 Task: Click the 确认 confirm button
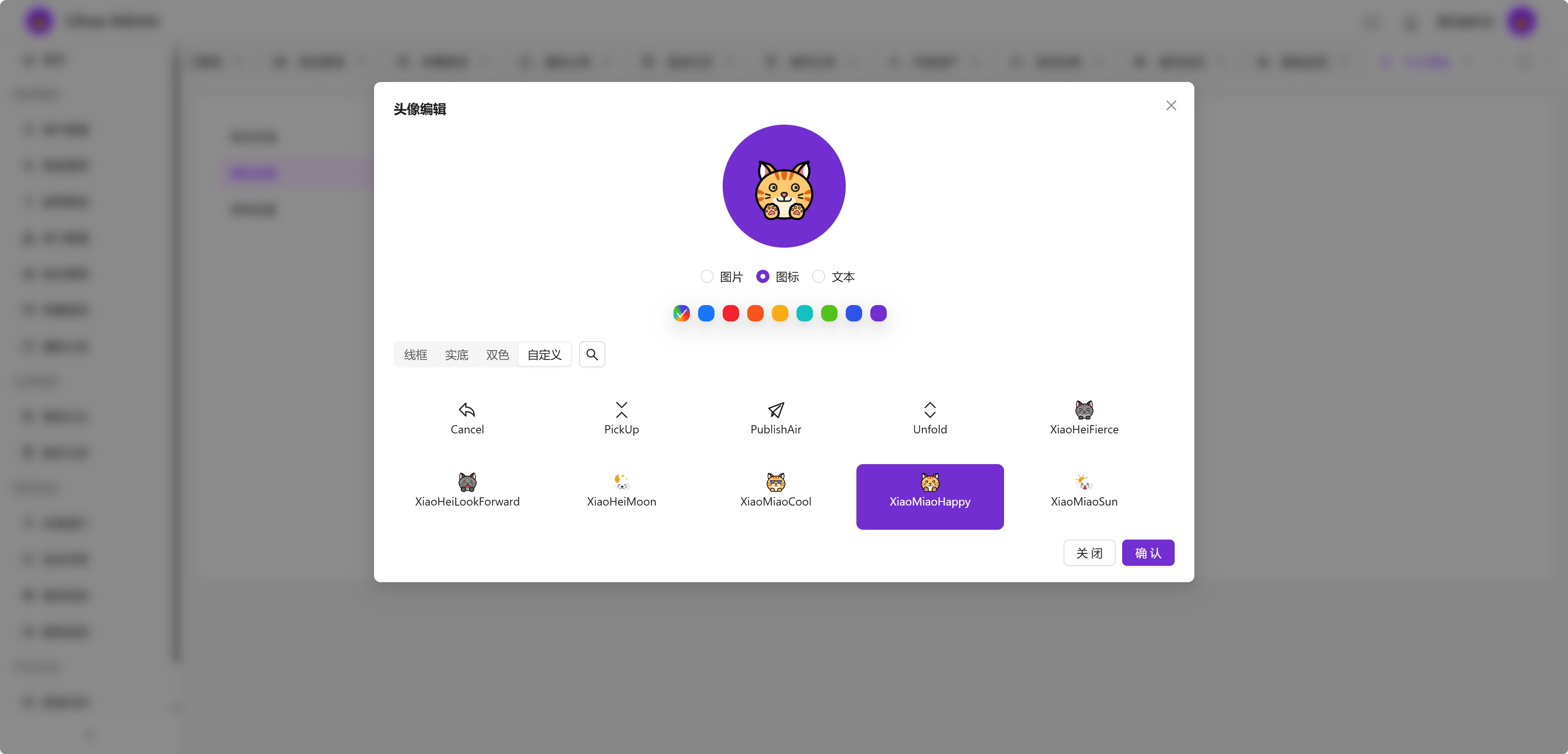click(x=1147, y=552)
